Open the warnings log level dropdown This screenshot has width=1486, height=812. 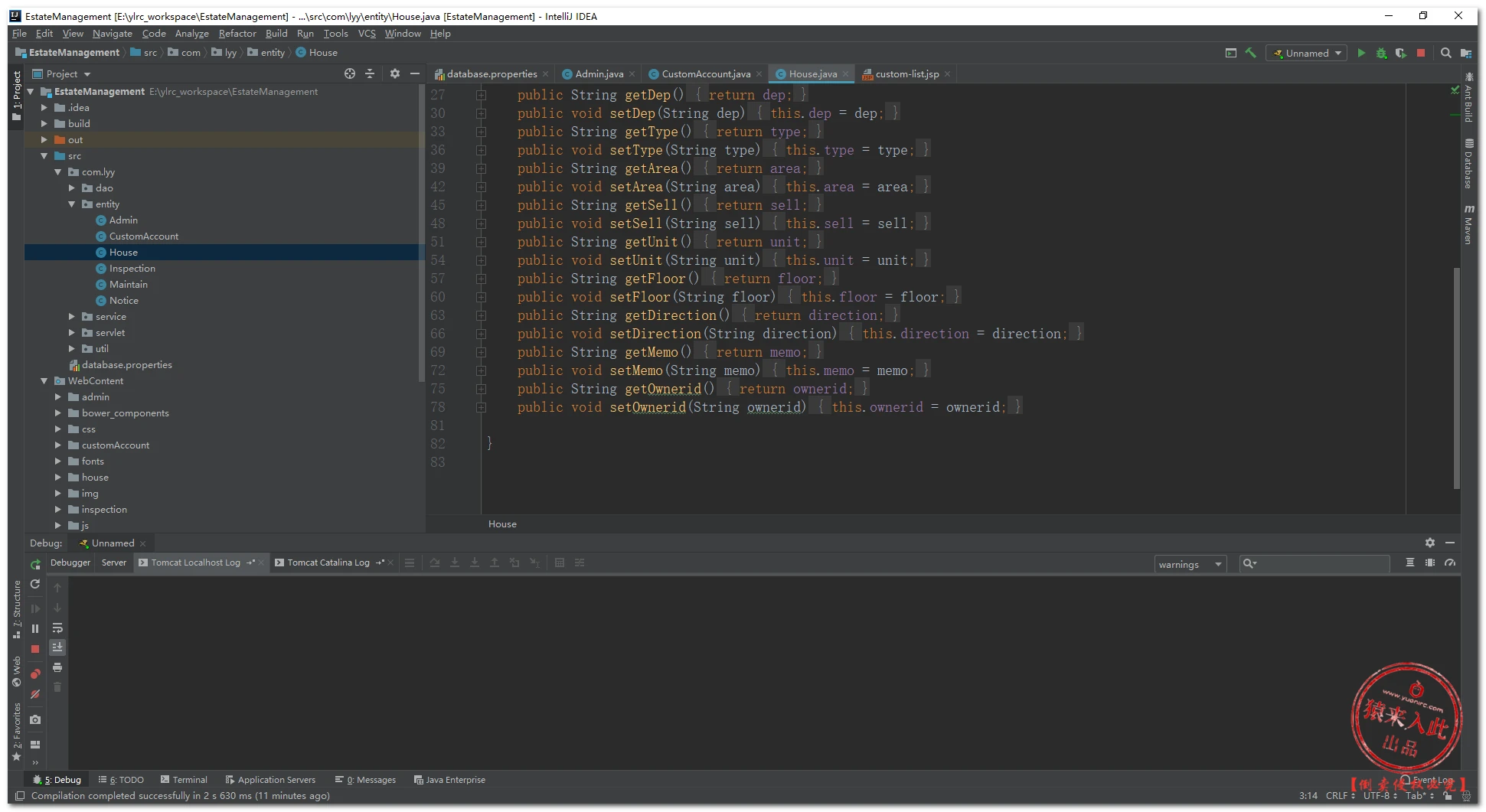point(1190,564)
